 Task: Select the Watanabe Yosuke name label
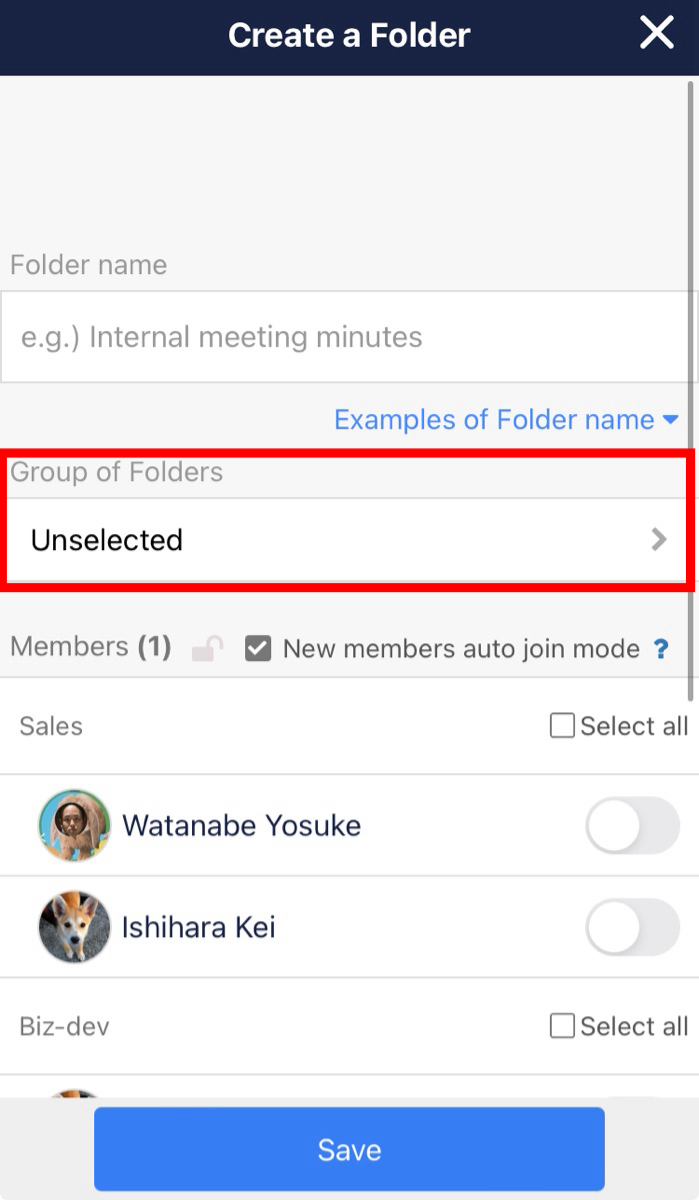tap(241, 826)
